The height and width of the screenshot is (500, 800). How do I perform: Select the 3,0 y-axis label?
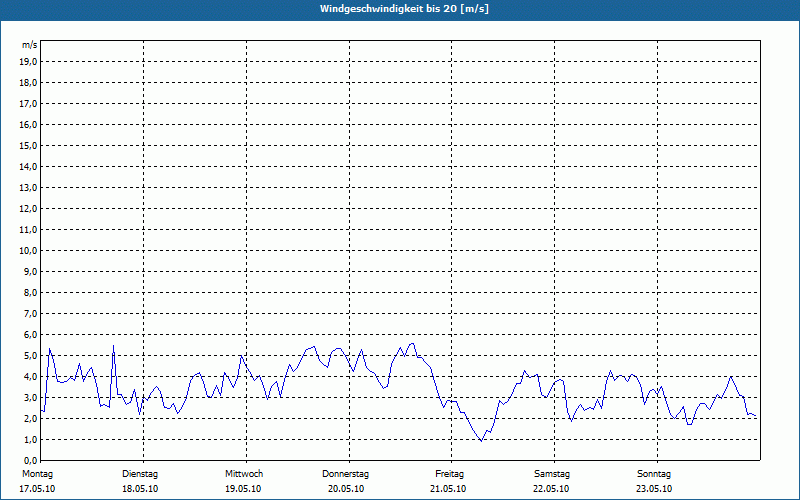tap(31, 397)
